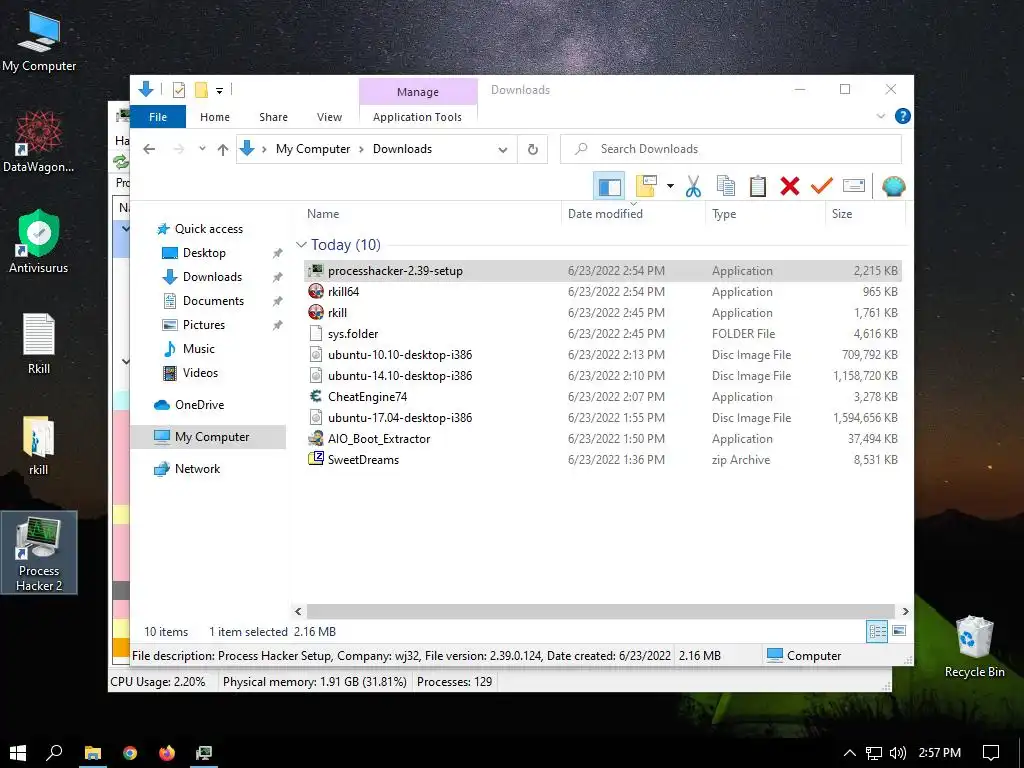This screenshot has height=768, width=1024.
Task: Select the SweetDreams zip archive
Action: point(603,460)
